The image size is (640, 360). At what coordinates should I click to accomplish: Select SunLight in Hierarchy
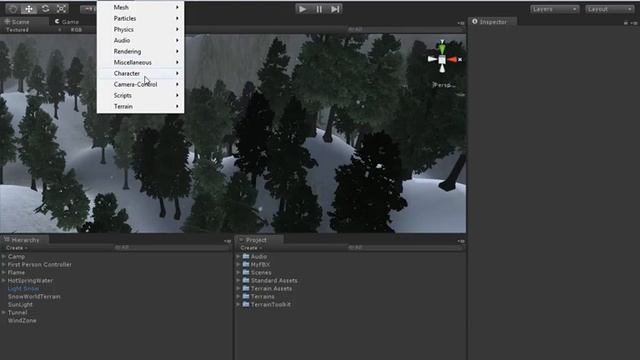coord(20,304)
